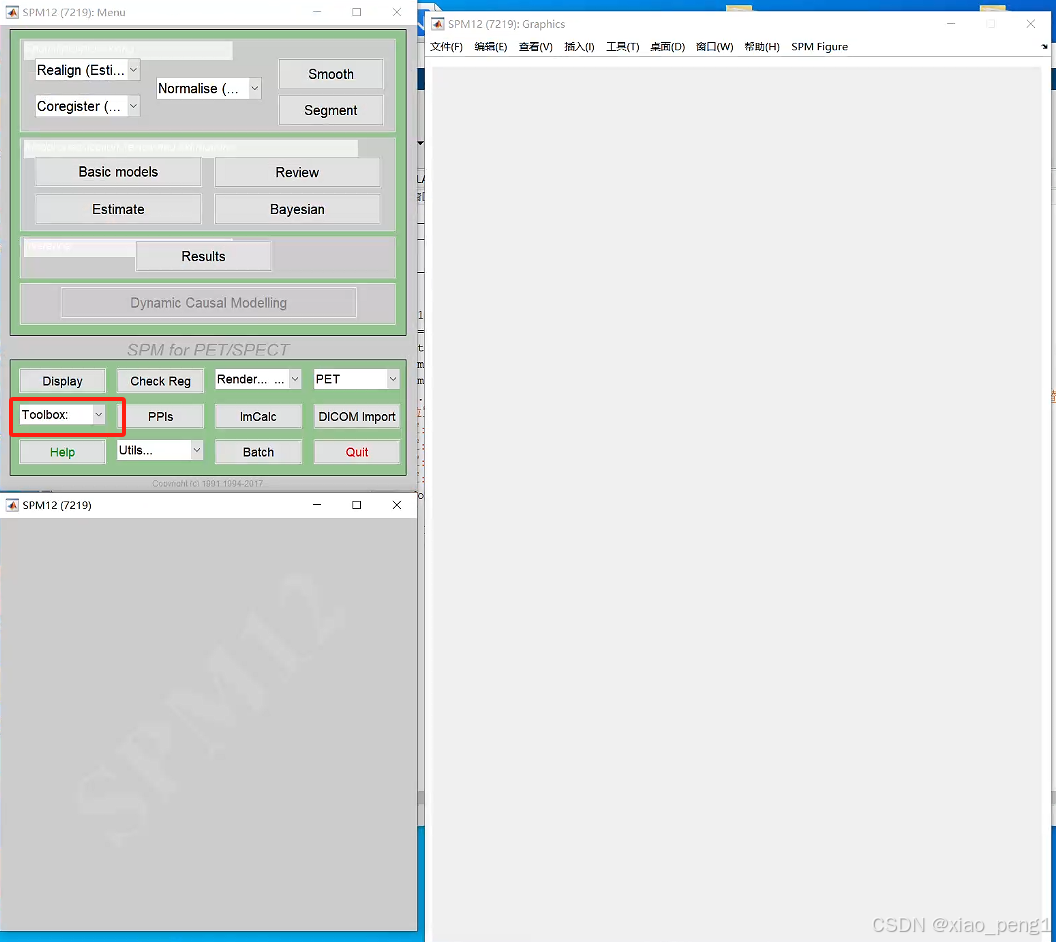Click 'SPM for PET/SPECT' heading text

208,349
